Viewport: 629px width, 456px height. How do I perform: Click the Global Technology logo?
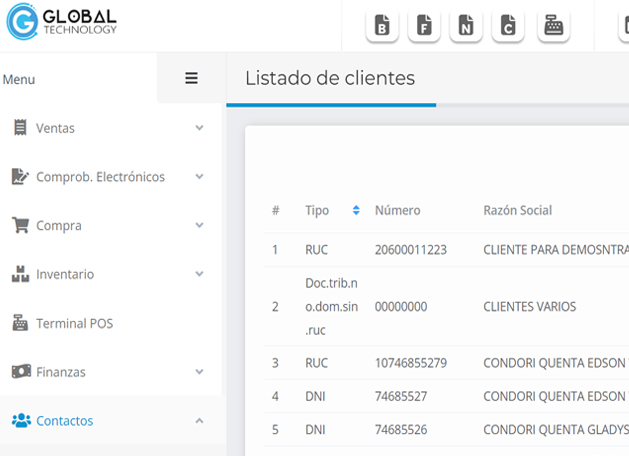(61, 22)
